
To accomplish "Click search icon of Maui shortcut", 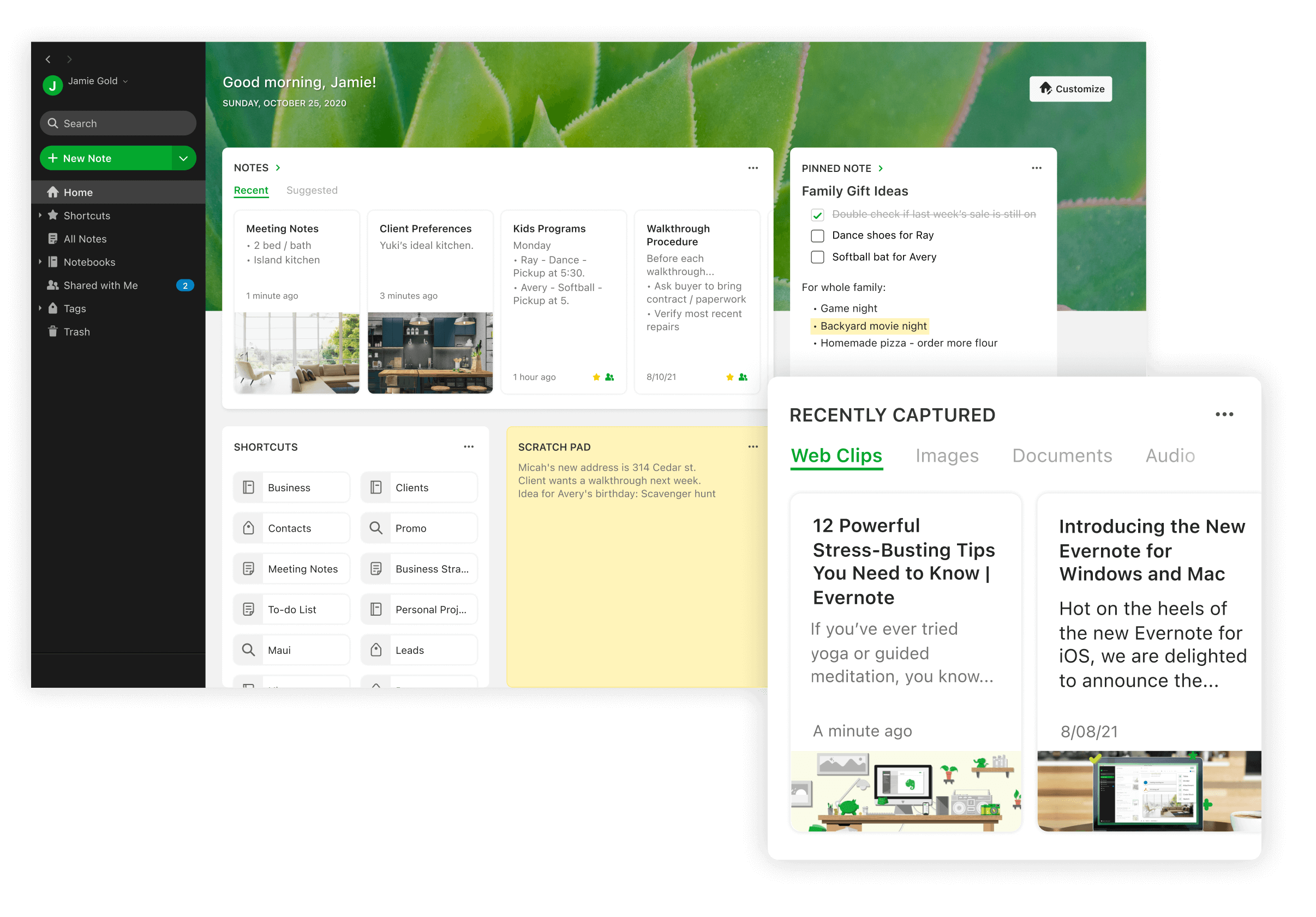I will pos(248,650).
